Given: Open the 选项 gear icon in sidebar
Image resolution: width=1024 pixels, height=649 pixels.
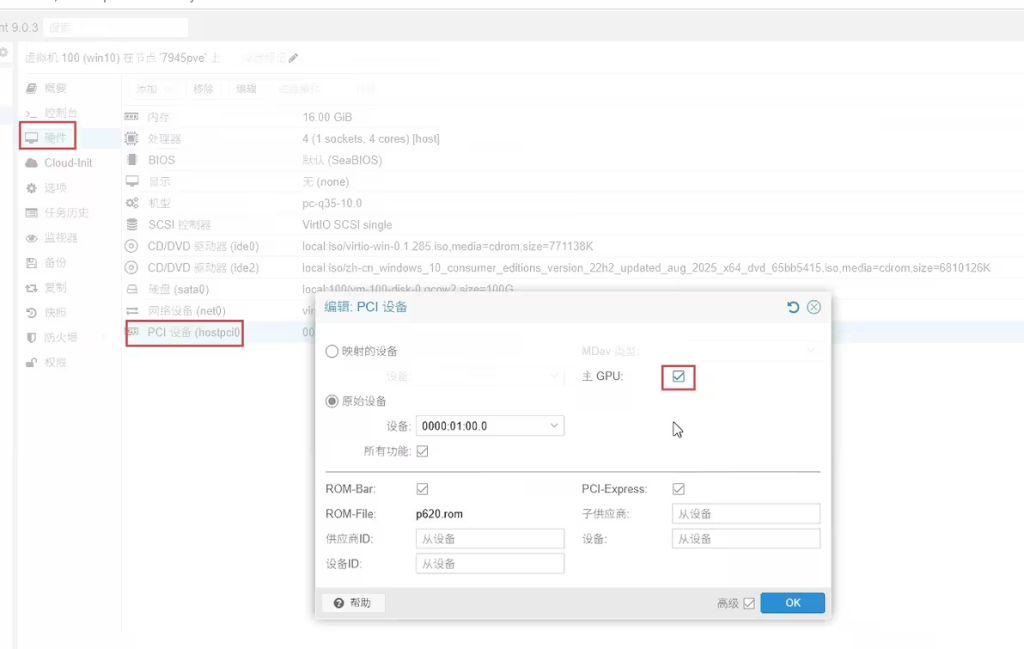Looking at the screenshot, I should click(32, 188).
